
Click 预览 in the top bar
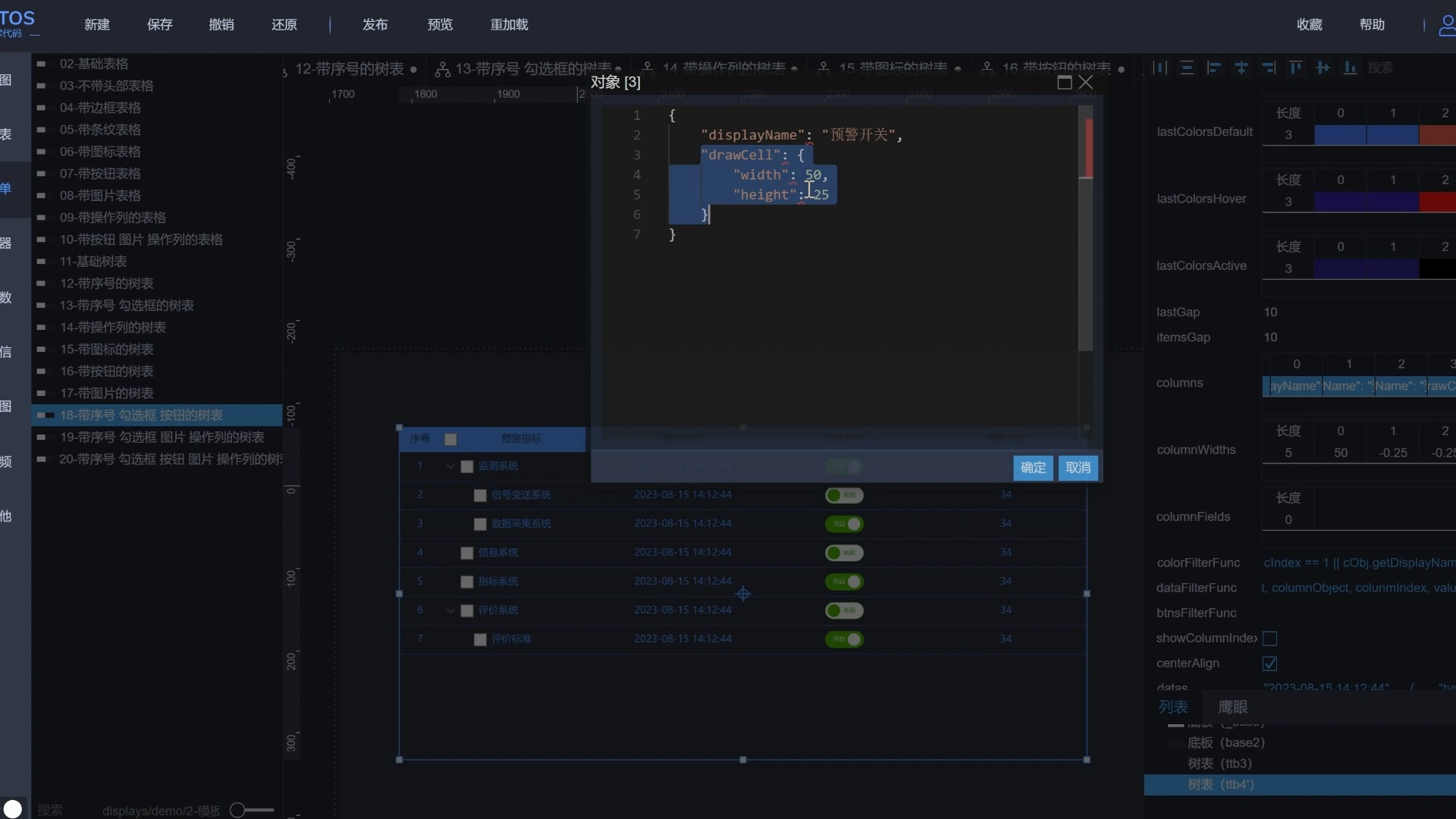[x=440, y=25]
